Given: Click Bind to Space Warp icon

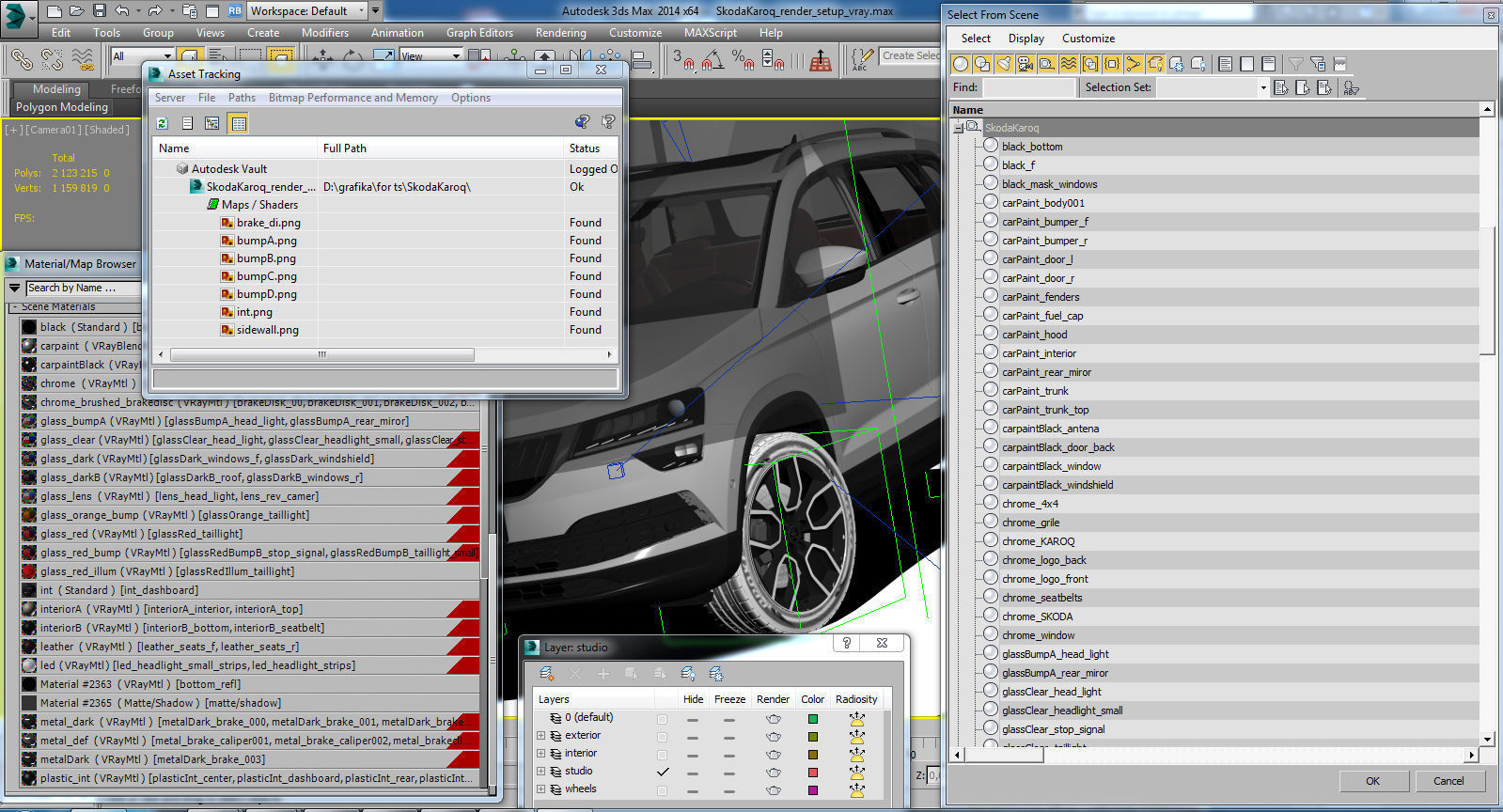Looking at the screenshot, I should click(83, 59).
